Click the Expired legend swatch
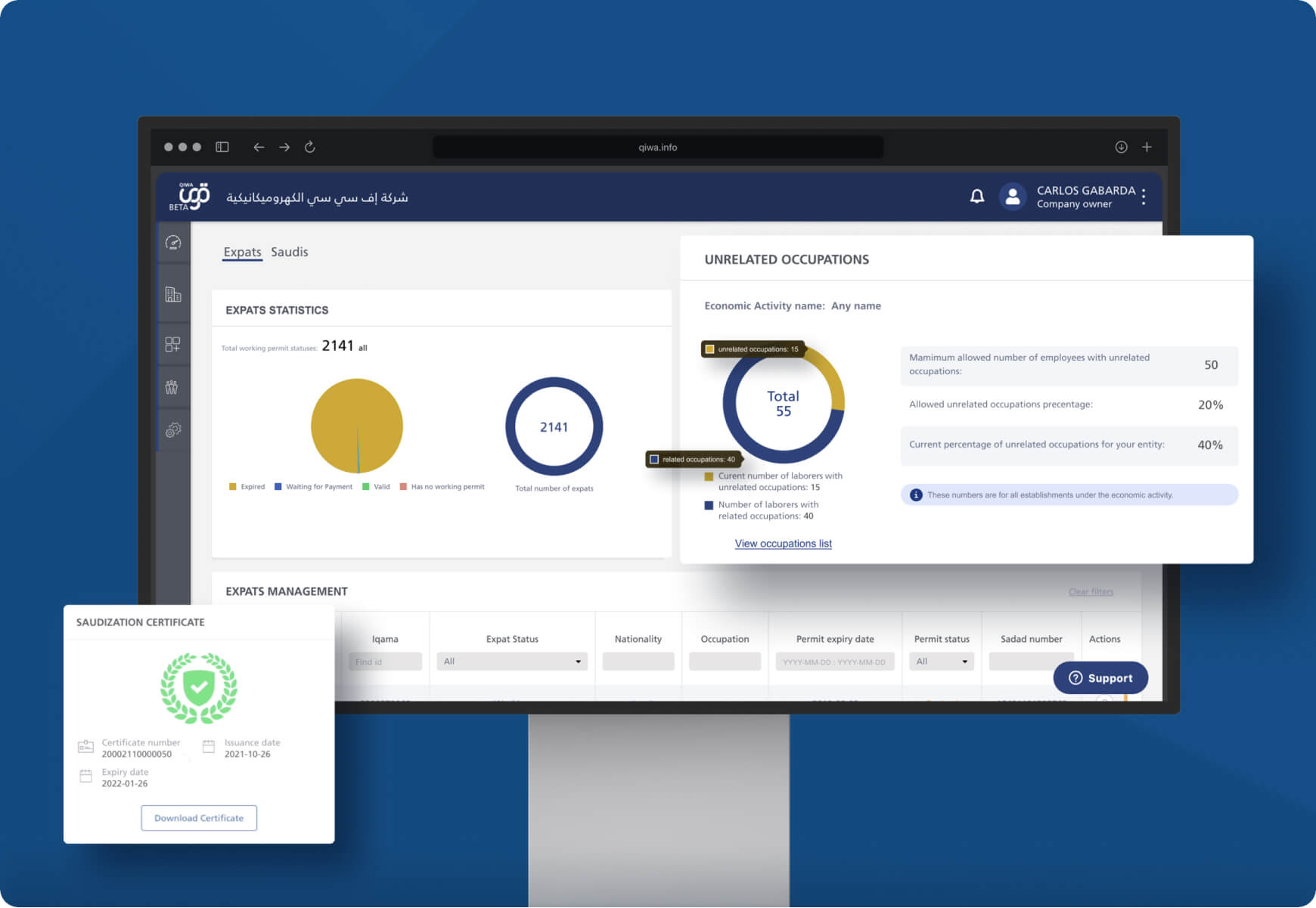Image resolution: width=1316 pixels, height=908 pixels. [x=233, y=487]
